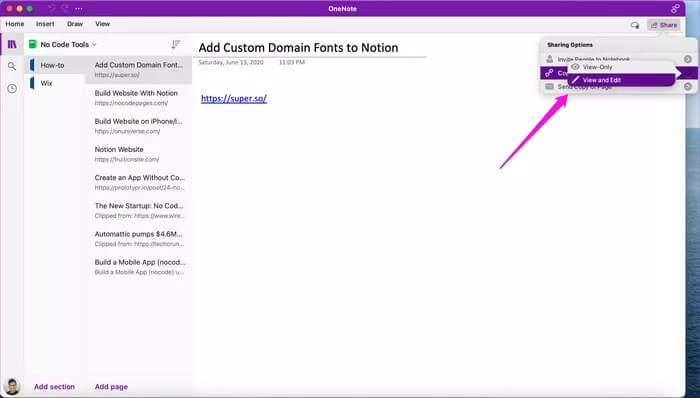Click arrow beside Send Copy of Page
Screen dimensions: 700x398
(x=688, y=87)
